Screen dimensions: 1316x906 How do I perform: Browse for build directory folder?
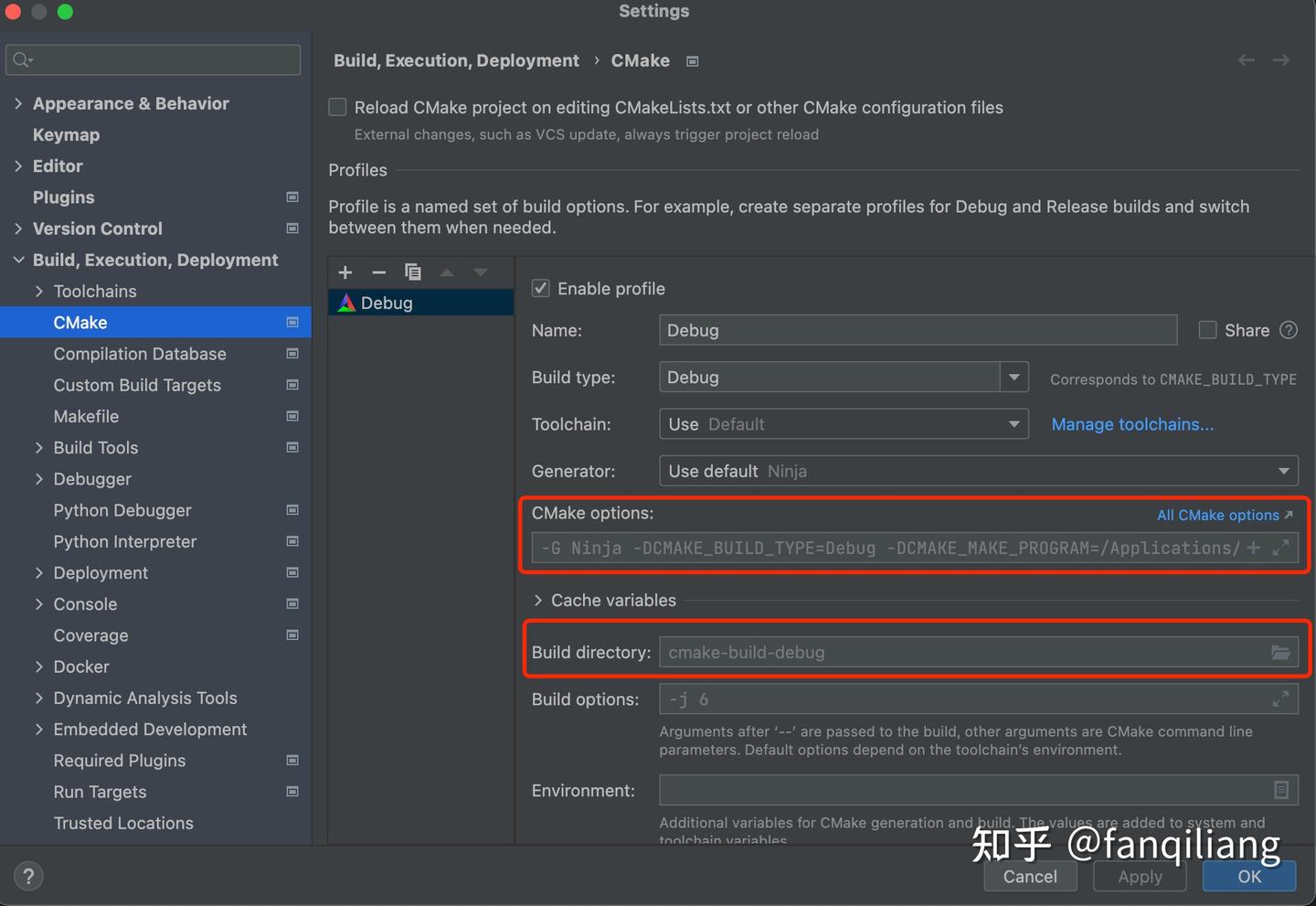[x=1280, y=653]
